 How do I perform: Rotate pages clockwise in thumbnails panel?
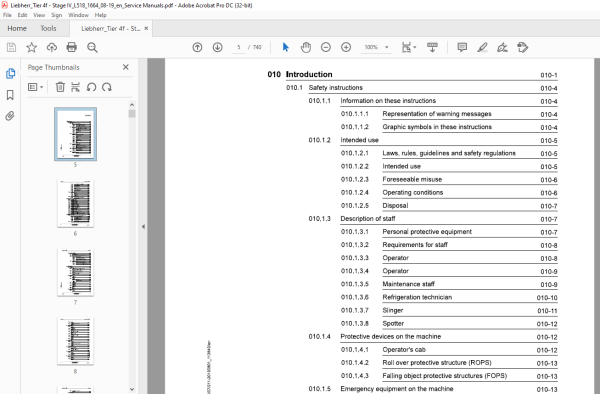point(107,87)
